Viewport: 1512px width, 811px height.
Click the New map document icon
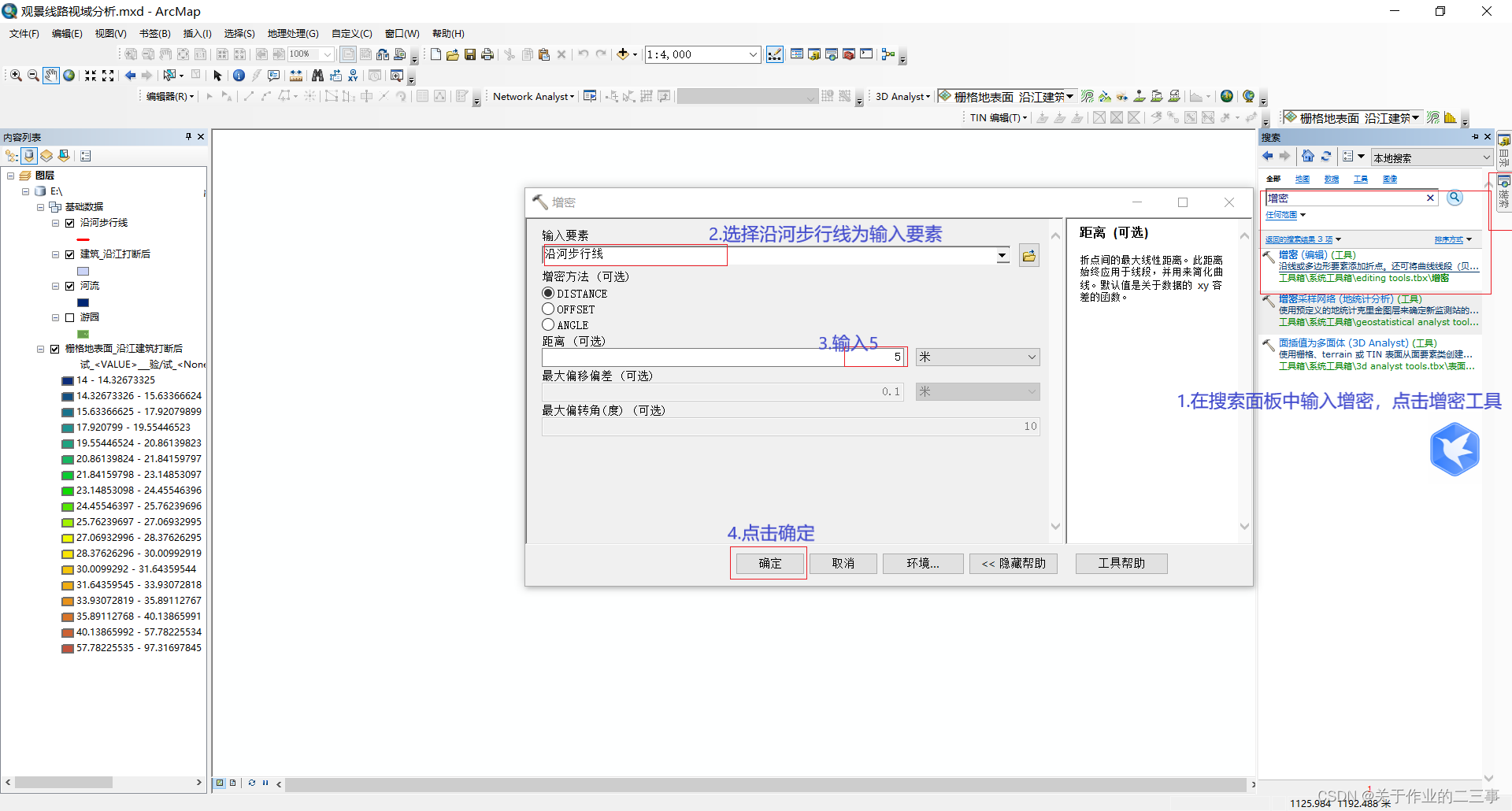[435, 54]
